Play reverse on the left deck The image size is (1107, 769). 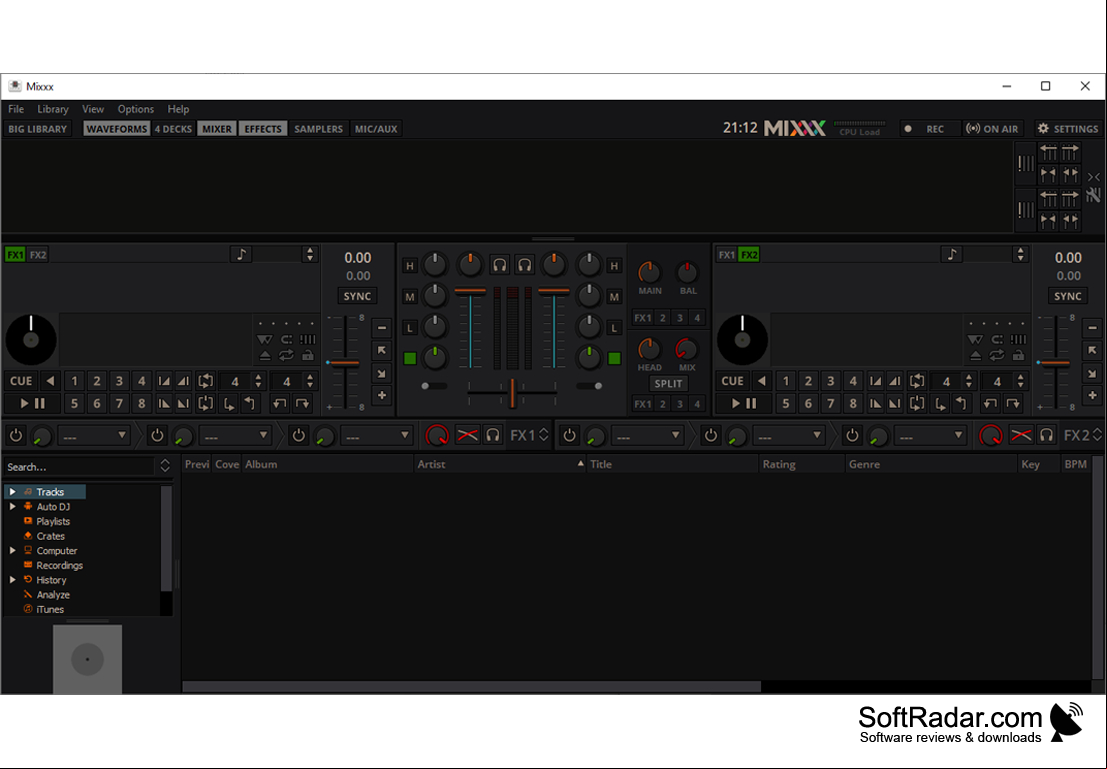(50, 381)
